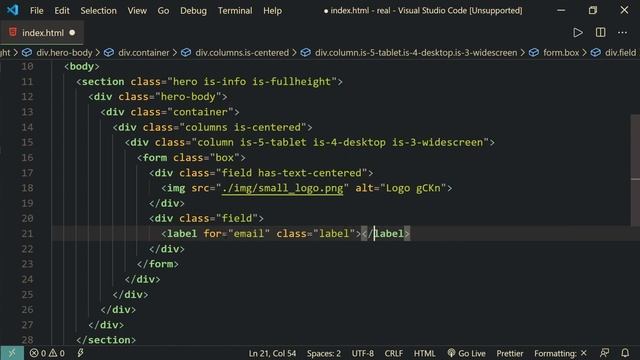The width and height of the screenshot is (640, 360).
Task: Select the index.html editor tab
Action: click(x=42, y=33)
